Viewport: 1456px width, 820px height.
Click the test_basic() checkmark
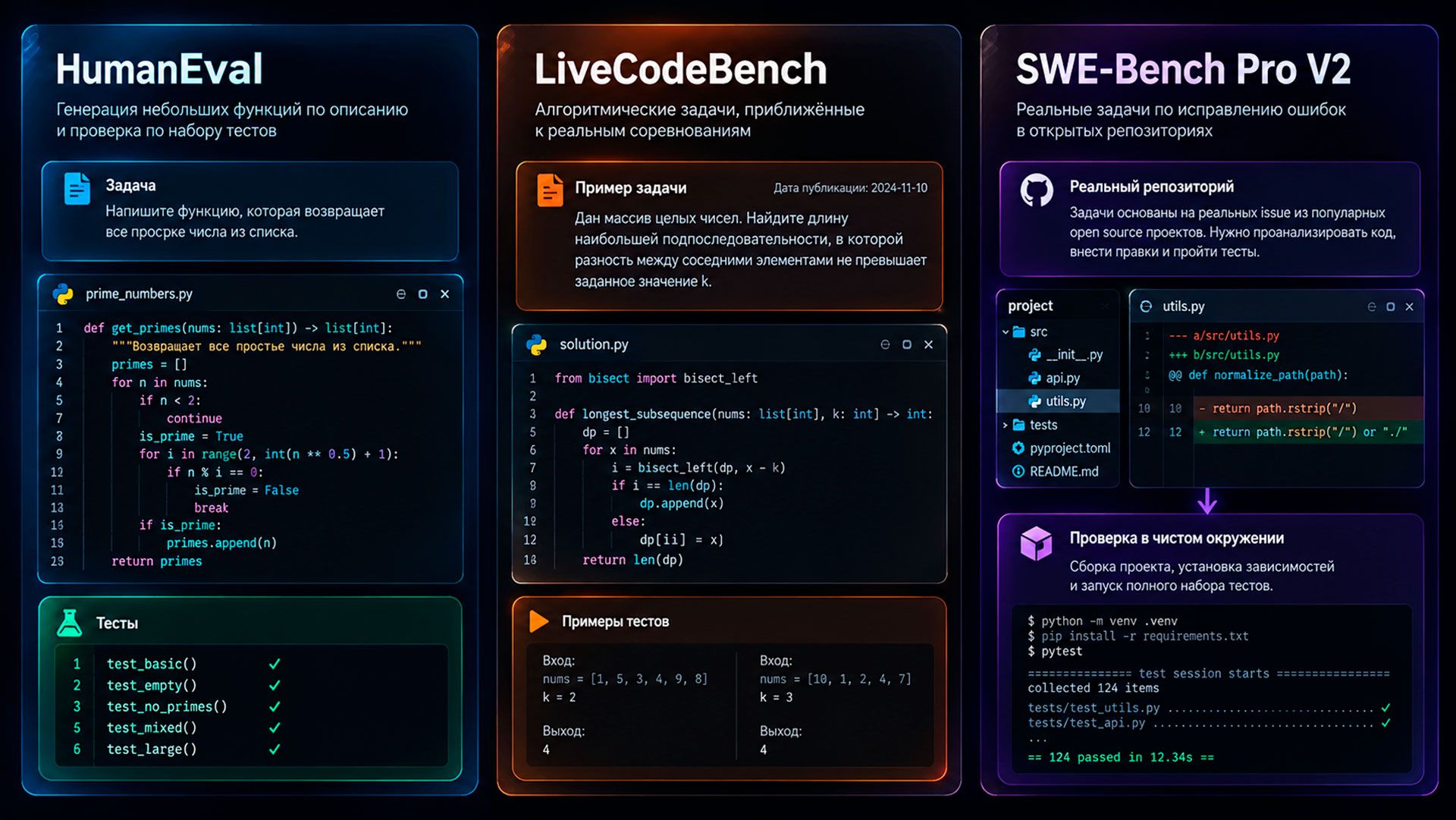click(x=275, y=664)
